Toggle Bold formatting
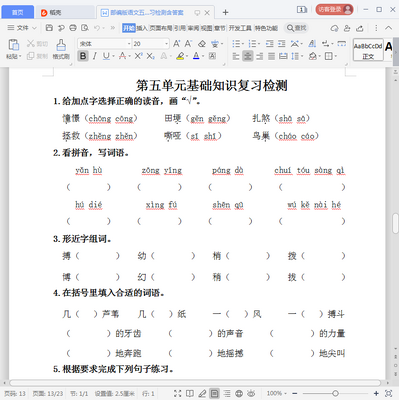399x400 pixels. (83, 56)
